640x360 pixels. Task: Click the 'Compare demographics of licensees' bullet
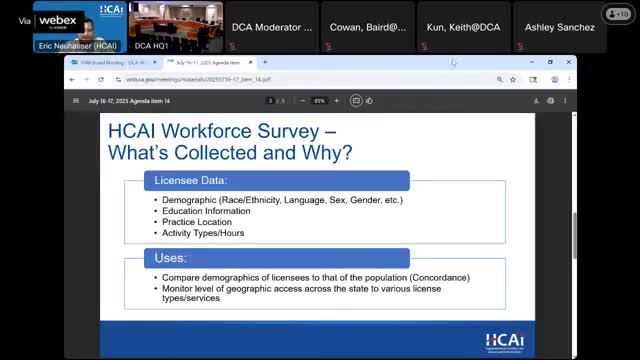point(316,278)
